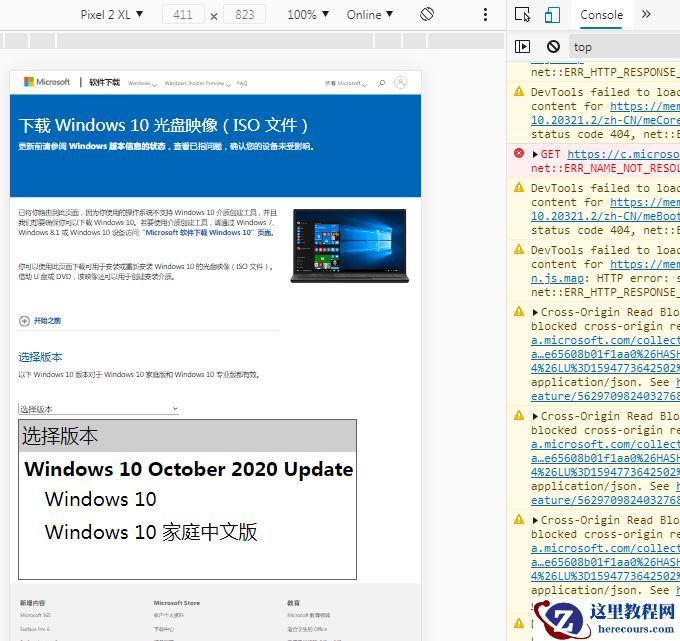This screenshot has width=680, height=641.
Task: Choose the 选择版本 placeholder option in list
Action: (187, 436)
